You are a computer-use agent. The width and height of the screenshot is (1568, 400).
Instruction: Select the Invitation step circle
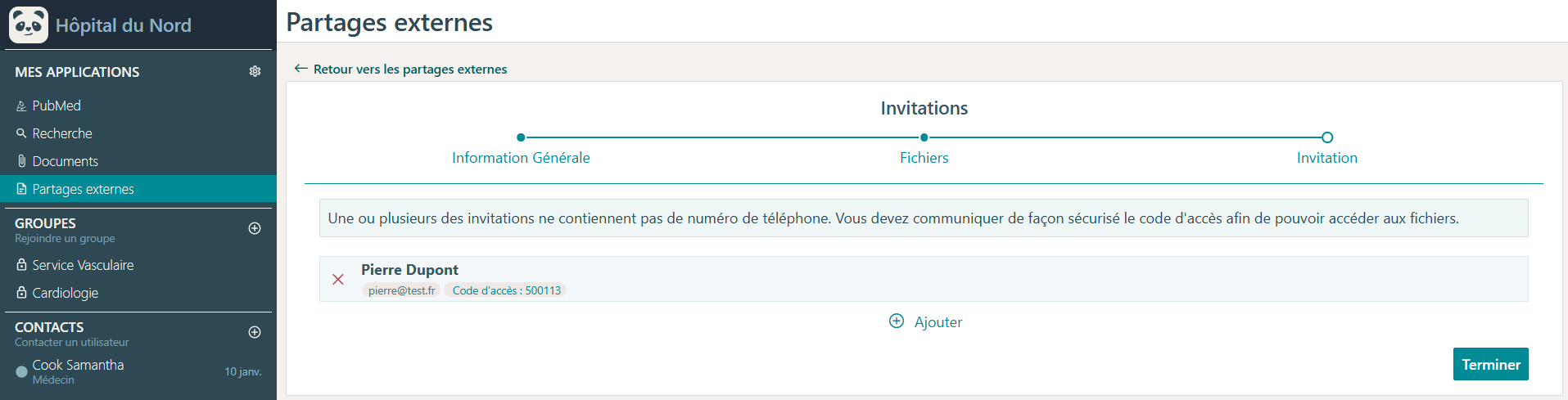1327,137
